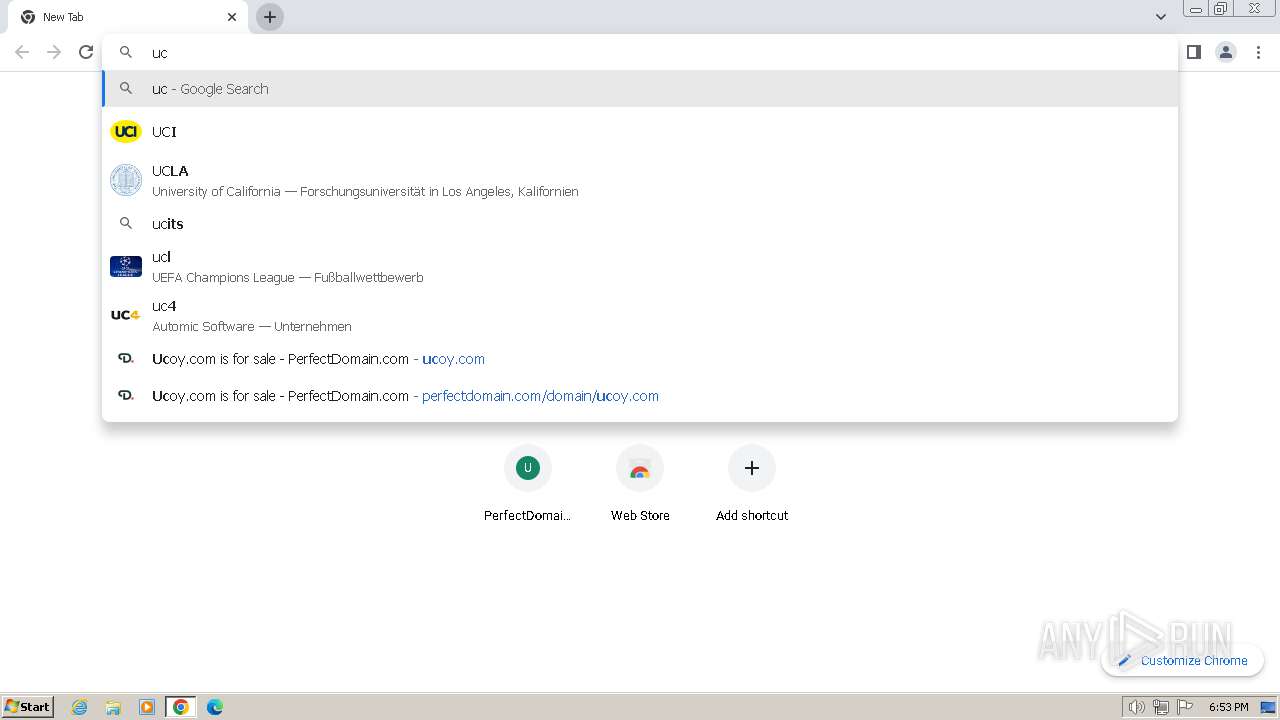Viewport: 1280px width, 720px height.
Task: Click the yellow UCI logo icon
Action: pos(126,131)
